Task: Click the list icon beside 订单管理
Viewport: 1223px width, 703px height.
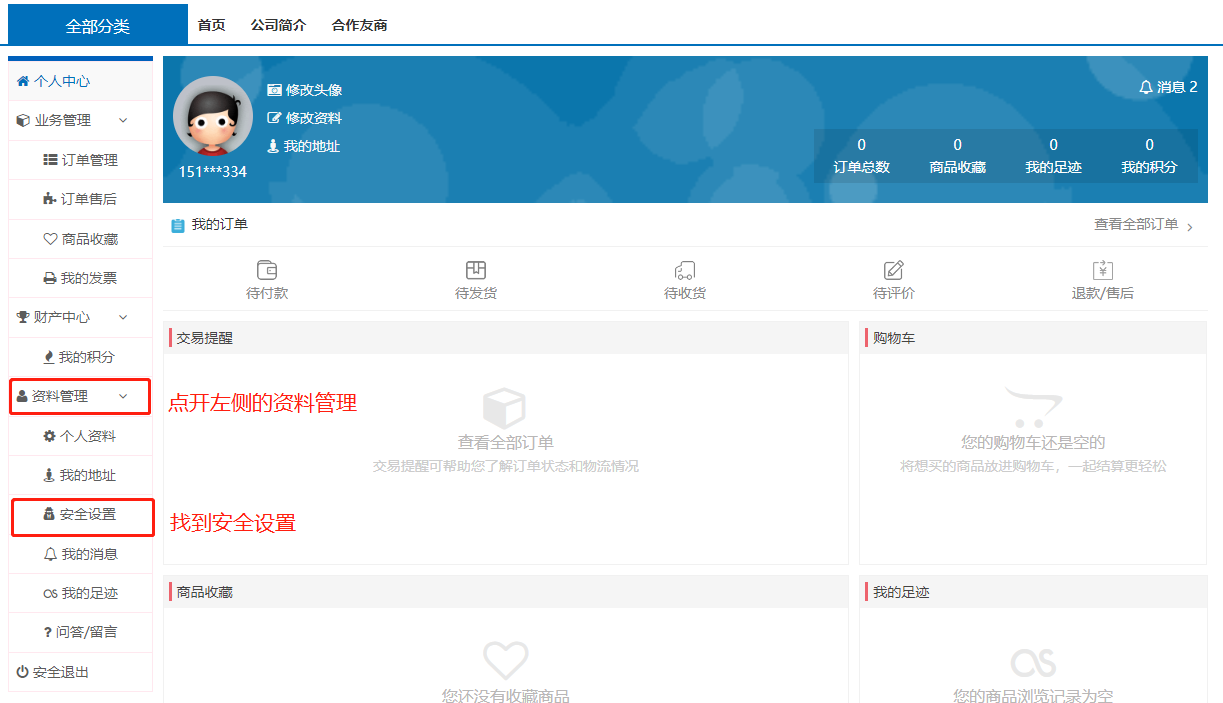Action: coord(50,160)
